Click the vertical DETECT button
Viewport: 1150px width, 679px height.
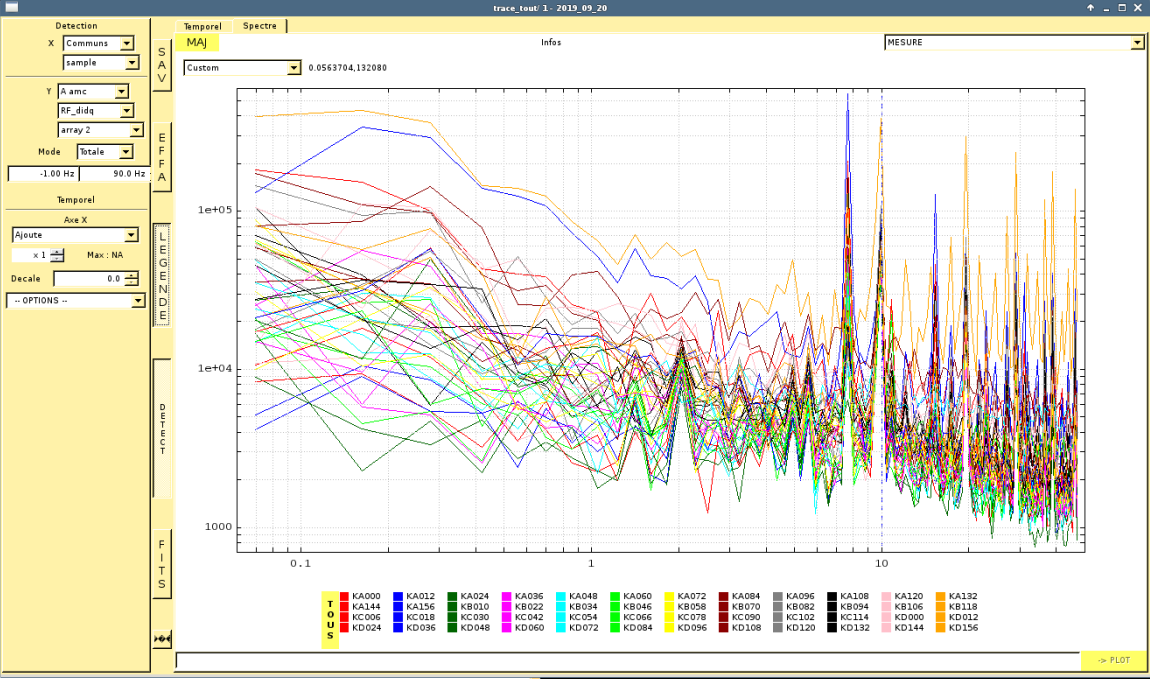click(x=162, y=428)
